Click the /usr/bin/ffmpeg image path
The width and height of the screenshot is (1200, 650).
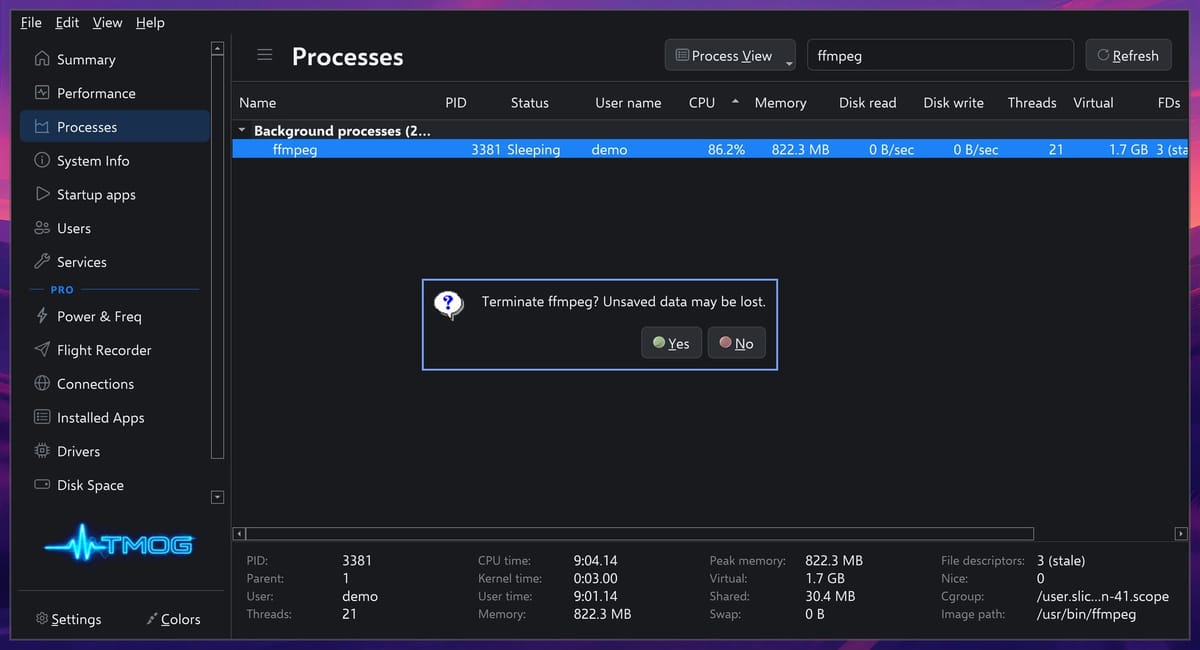click(x=1087, y=614)
